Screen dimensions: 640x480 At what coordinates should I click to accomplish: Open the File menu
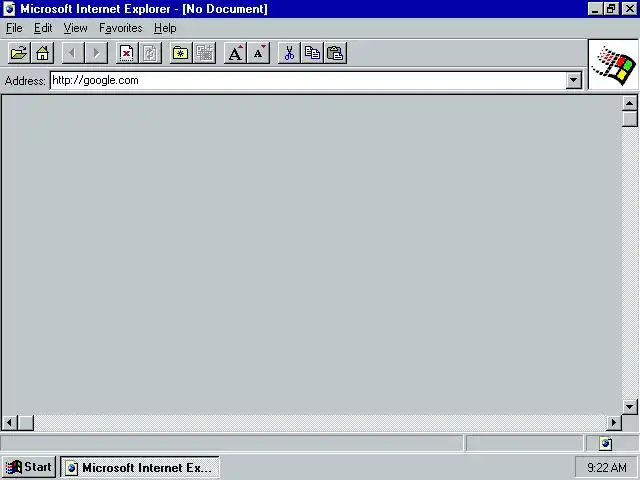14,28
